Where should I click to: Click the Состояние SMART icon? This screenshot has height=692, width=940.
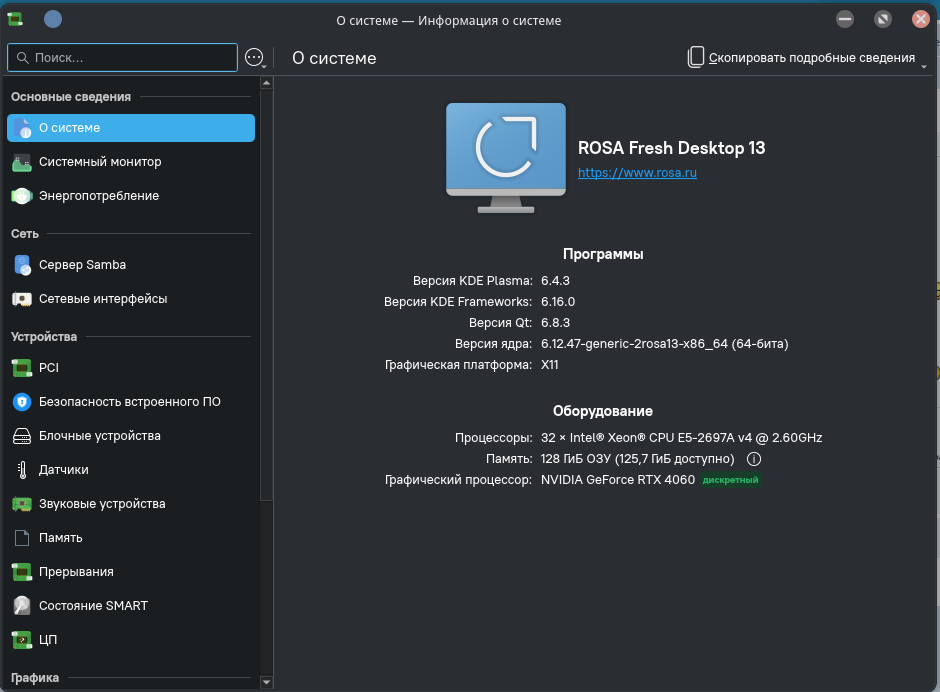point(22,606)
